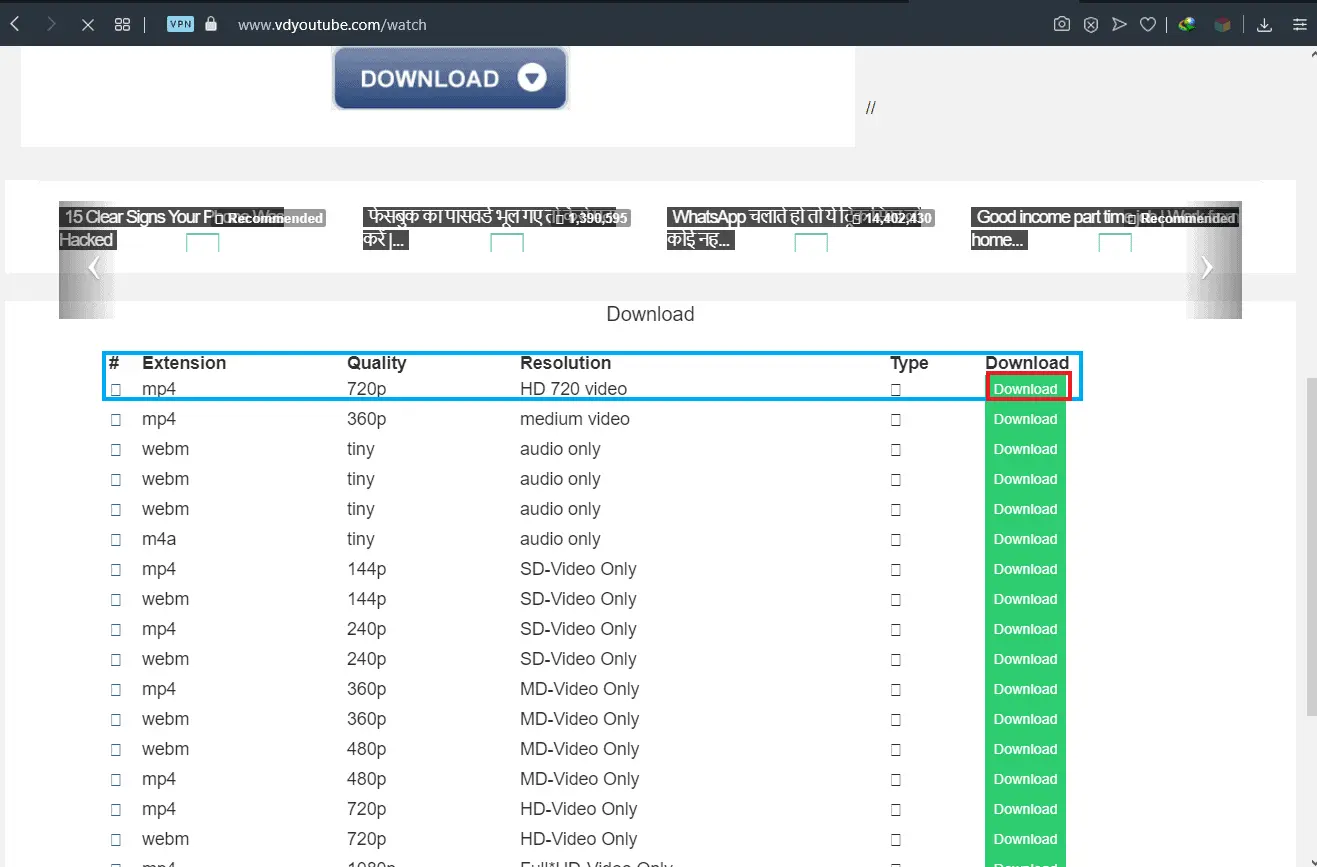1317x867 pixels.
Task: Show next carousel items
Action: pyautogui.click(x=1207, y=267)
